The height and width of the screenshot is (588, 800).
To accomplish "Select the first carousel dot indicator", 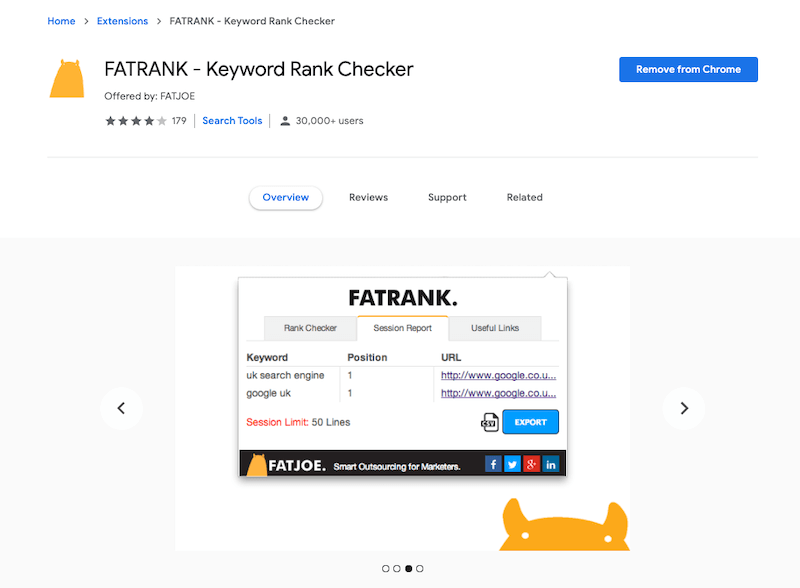I will [386, 569].
